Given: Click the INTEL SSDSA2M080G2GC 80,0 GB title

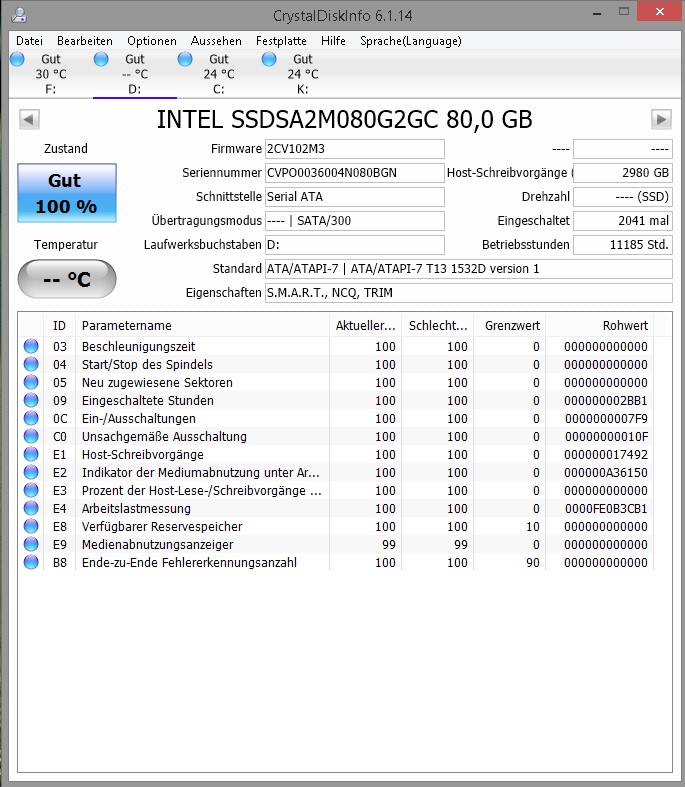Looking at the screenshot, I should pyautogui.click(x=344, y=120).
